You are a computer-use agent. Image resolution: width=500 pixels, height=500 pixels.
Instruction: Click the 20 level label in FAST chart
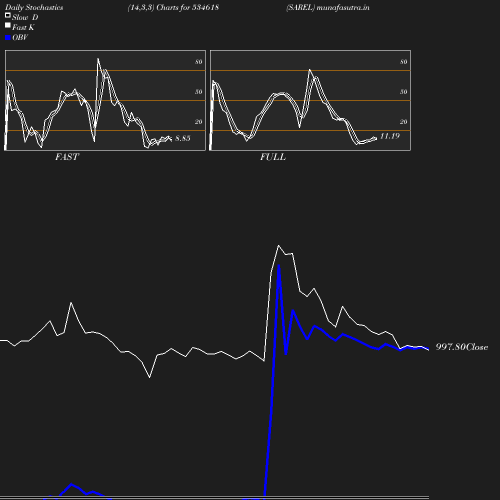coord(199,122)
